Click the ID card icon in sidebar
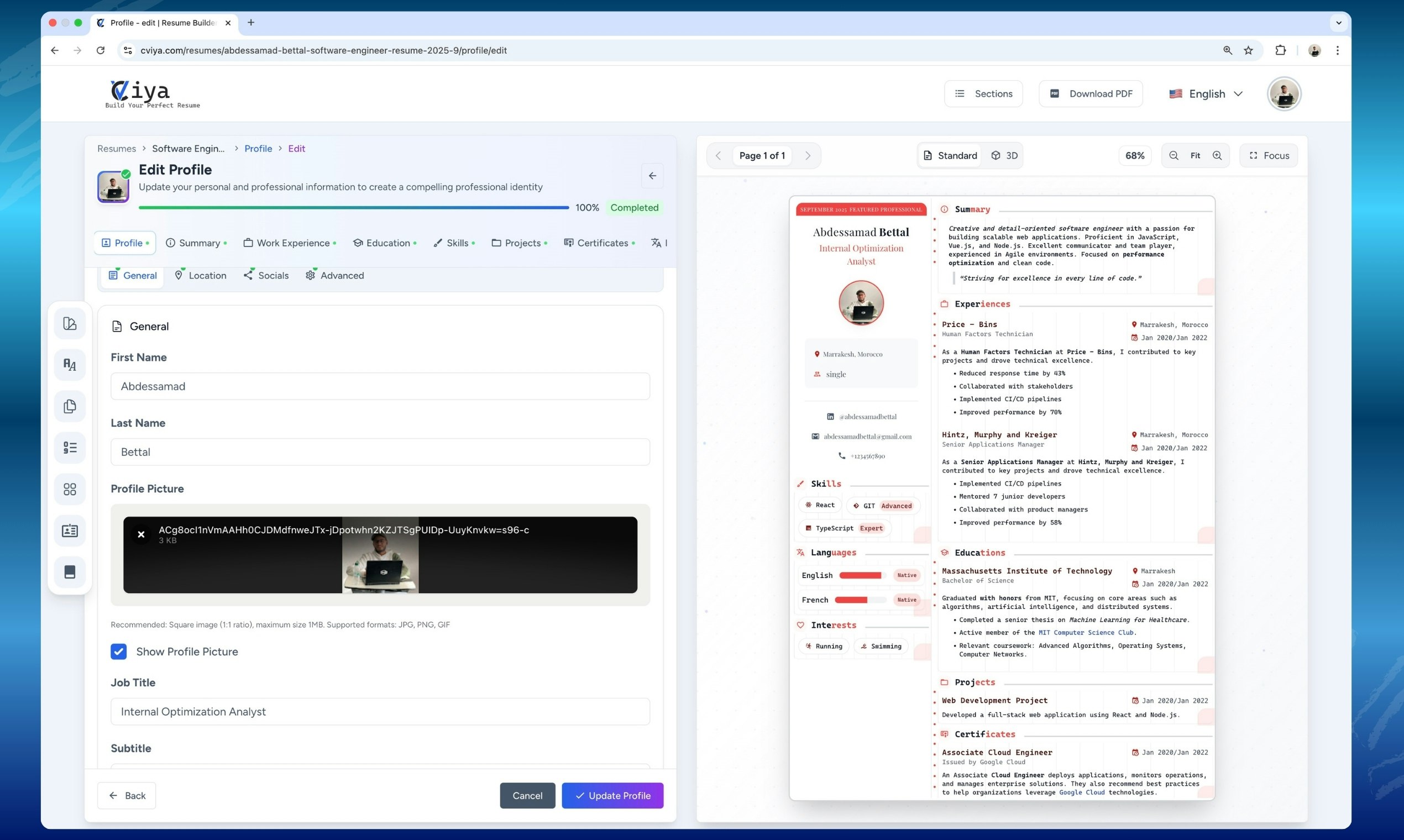This screenshot has height=840, width=1404. pos(70,531)
